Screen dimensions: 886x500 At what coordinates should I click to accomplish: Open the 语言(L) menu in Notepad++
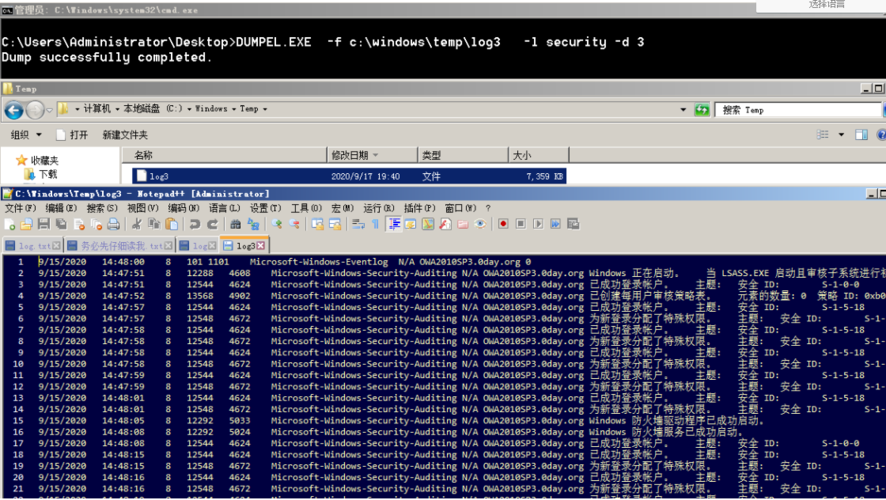click(224, 208)
